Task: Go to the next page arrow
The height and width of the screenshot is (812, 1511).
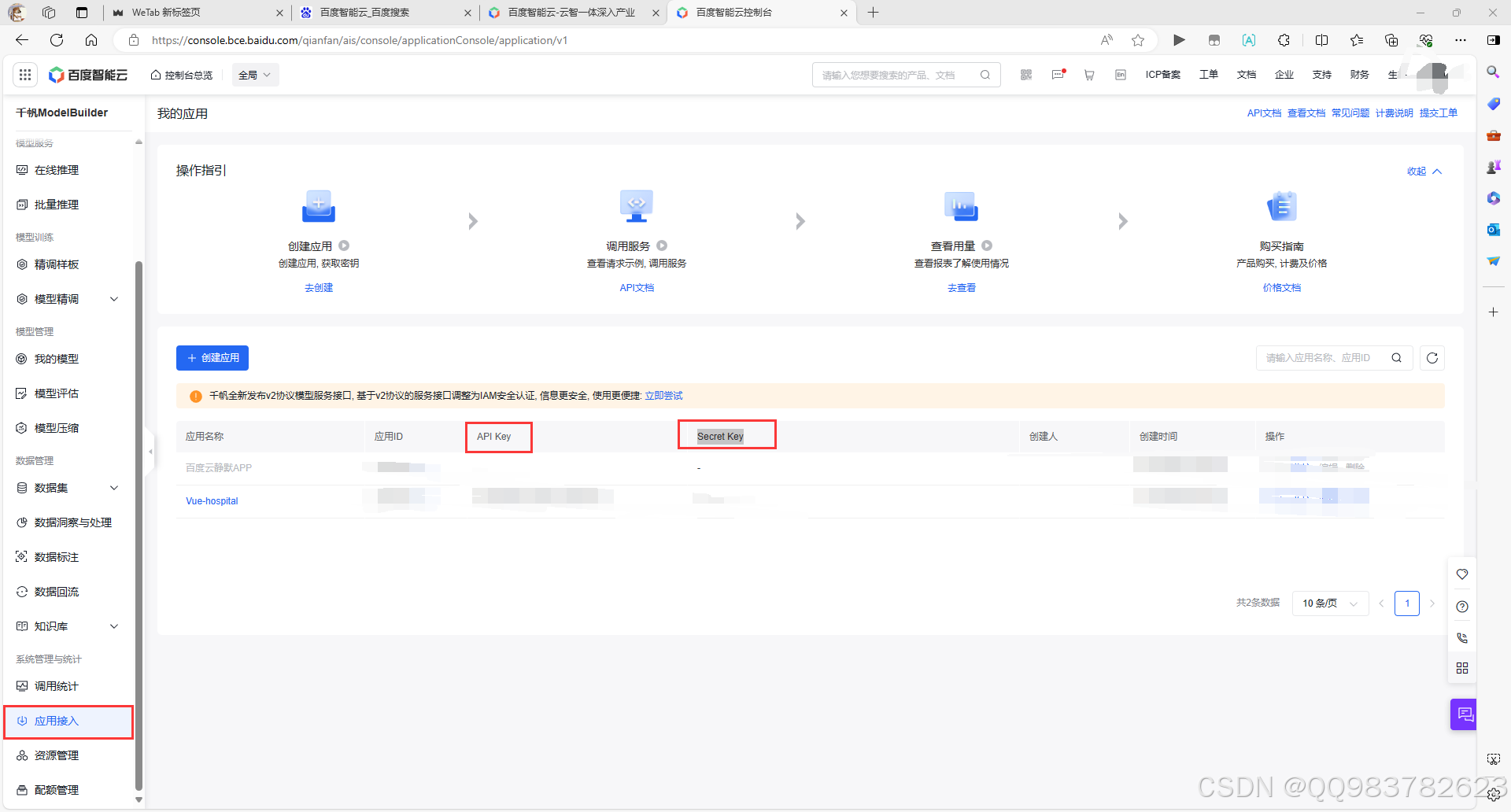Action: click(x=1432, y=603)
